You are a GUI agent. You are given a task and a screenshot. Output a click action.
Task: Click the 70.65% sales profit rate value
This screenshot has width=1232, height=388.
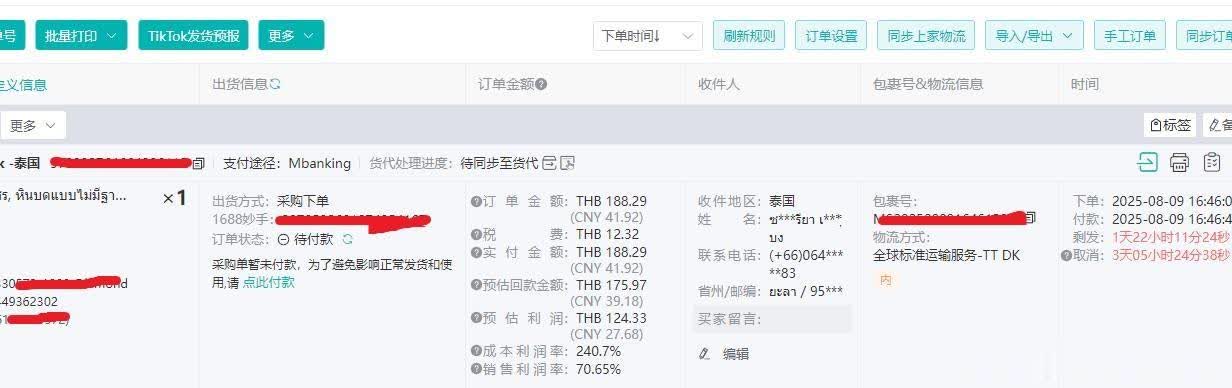click(598, 369)
